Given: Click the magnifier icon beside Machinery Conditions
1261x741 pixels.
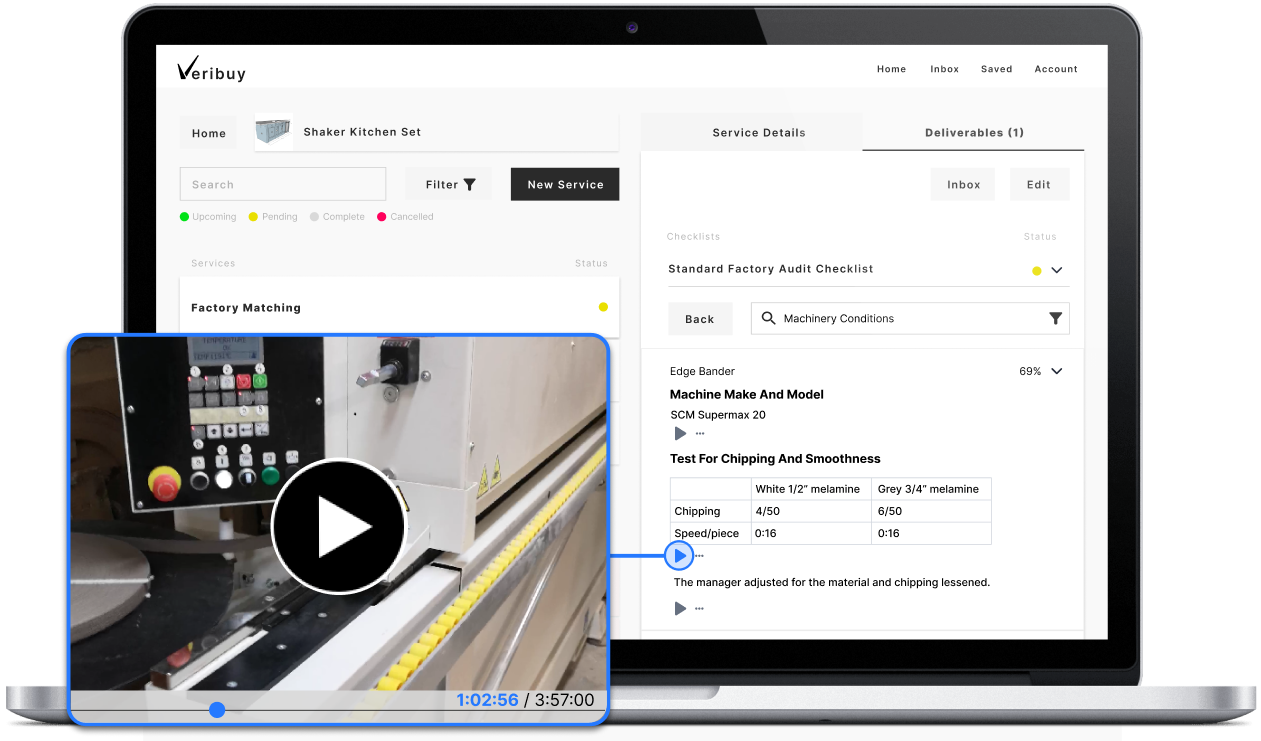Looking at the screenshot, I should click(768, 318).
